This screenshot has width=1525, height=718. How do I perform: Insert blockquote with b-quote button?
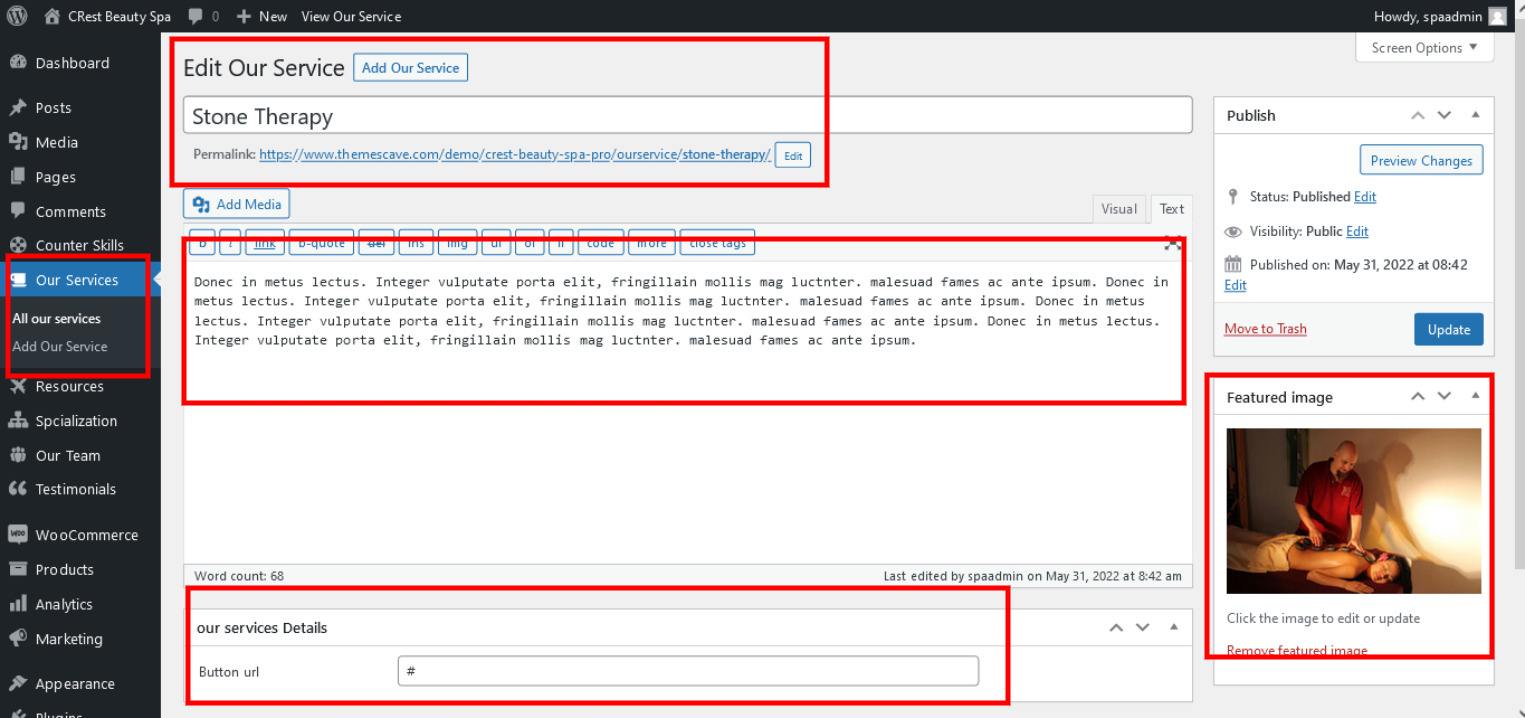[321, 243]
